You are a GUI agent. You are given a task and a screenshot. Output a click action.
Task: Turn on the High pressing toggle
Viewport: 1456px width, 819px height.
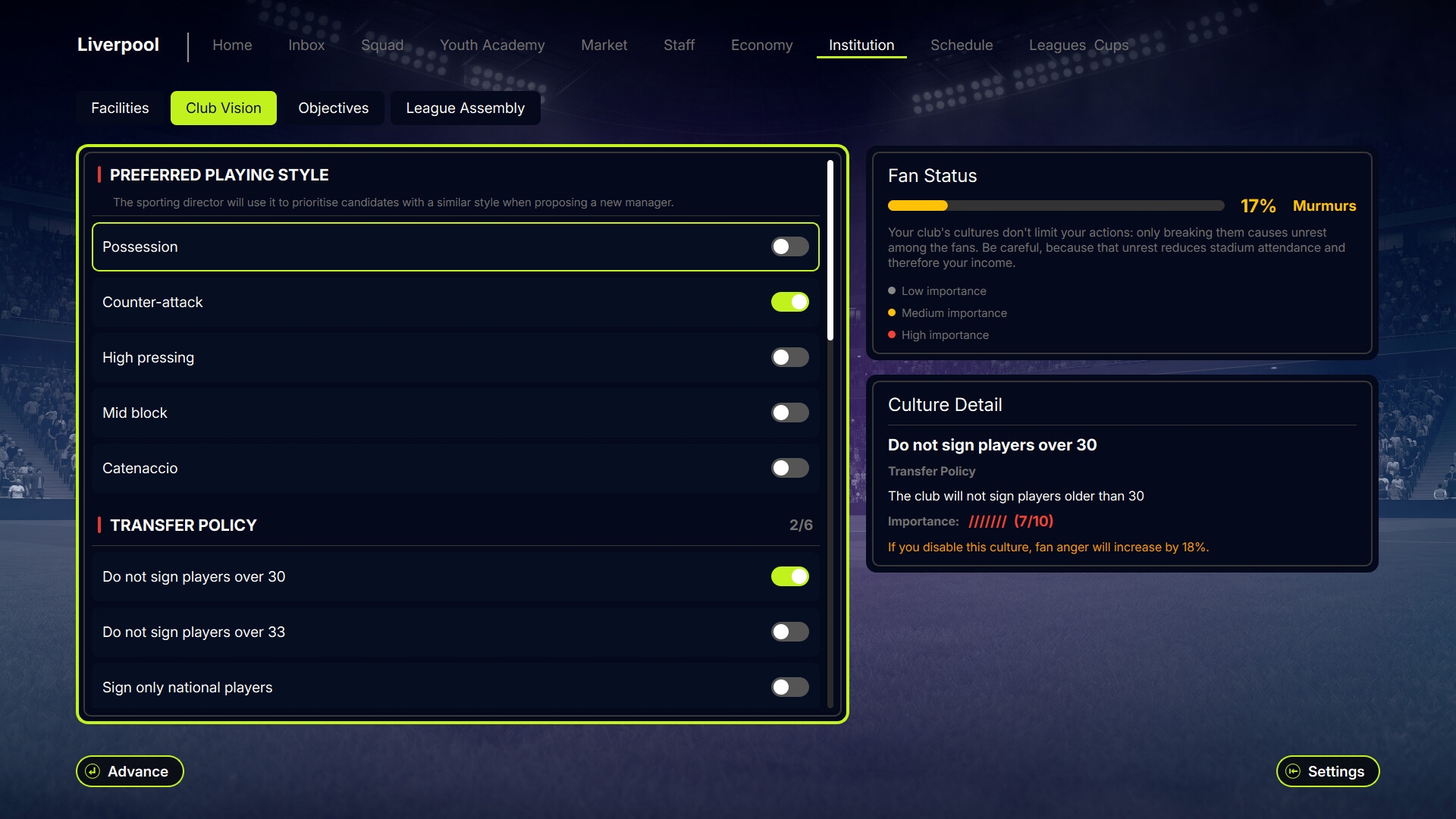coord(790,357)
